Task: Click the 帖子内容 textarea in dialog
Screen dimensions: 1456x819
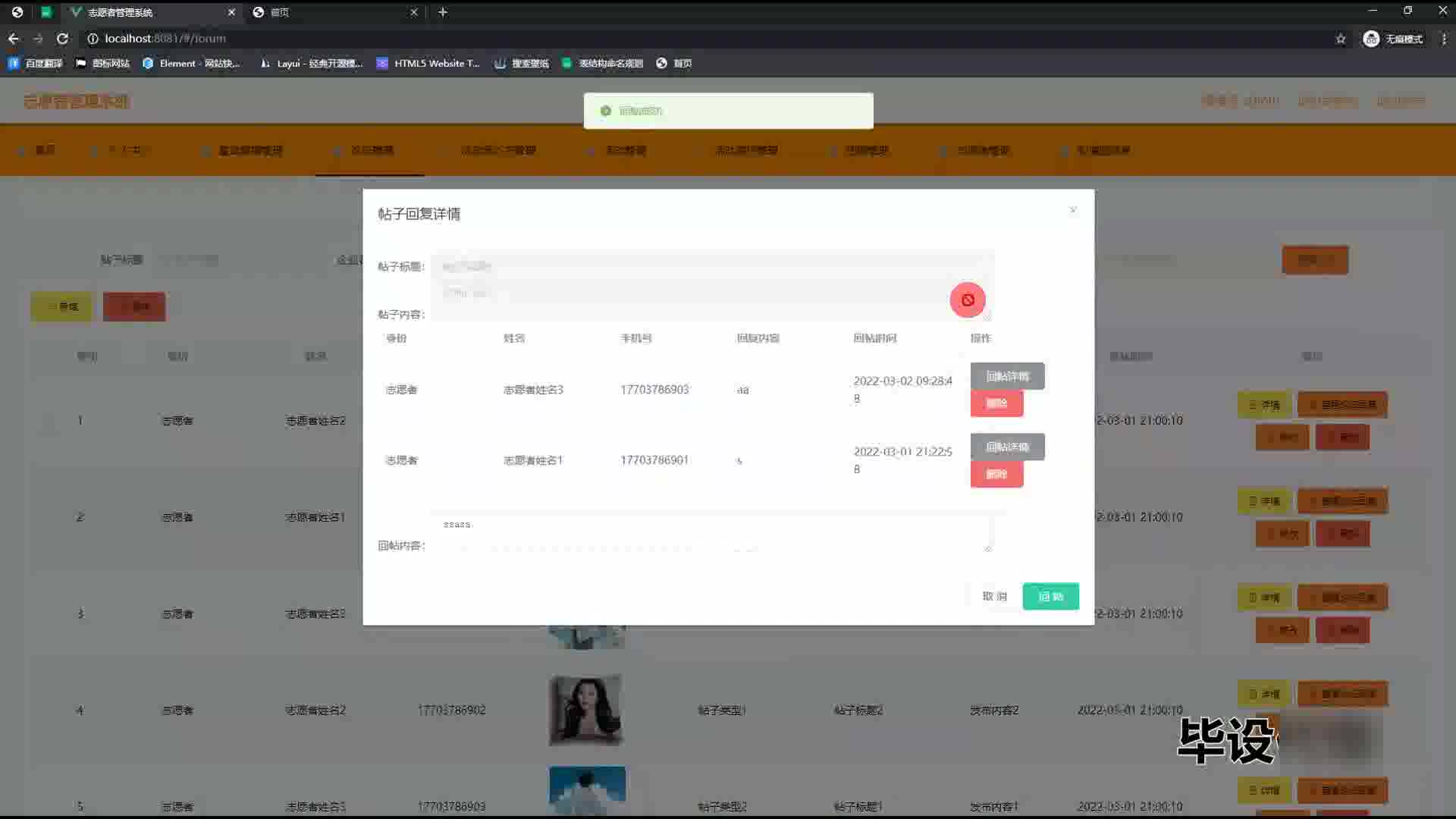Action: tap(711, 301)
